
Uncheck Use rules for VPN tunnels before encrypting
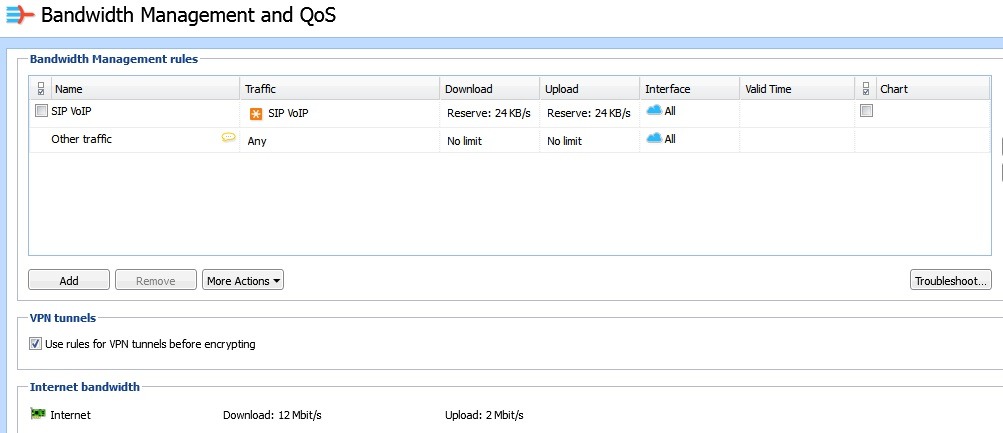coord(36,344)
